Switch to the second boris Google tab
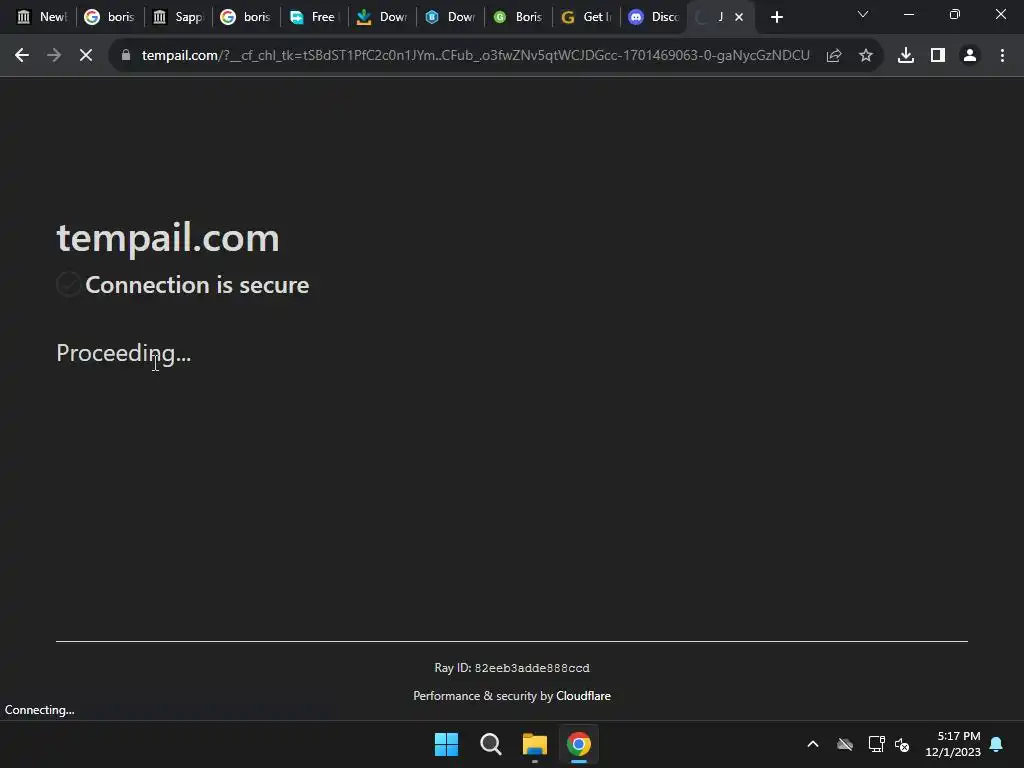This screenshot has width=1024, height=768. pos(245,17)
